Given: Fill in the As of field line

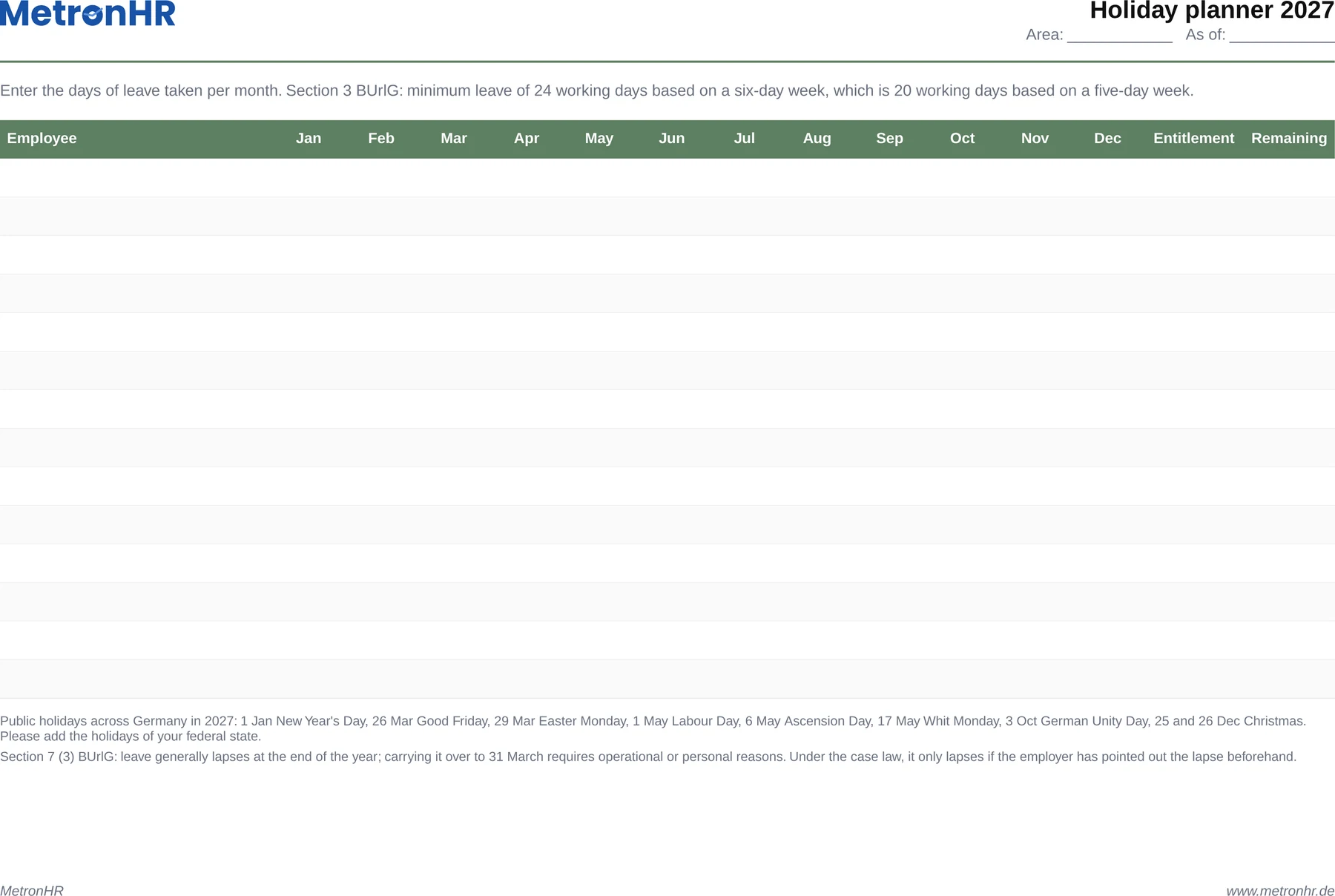Looking at the screenshot, I should pos(1282,35).
